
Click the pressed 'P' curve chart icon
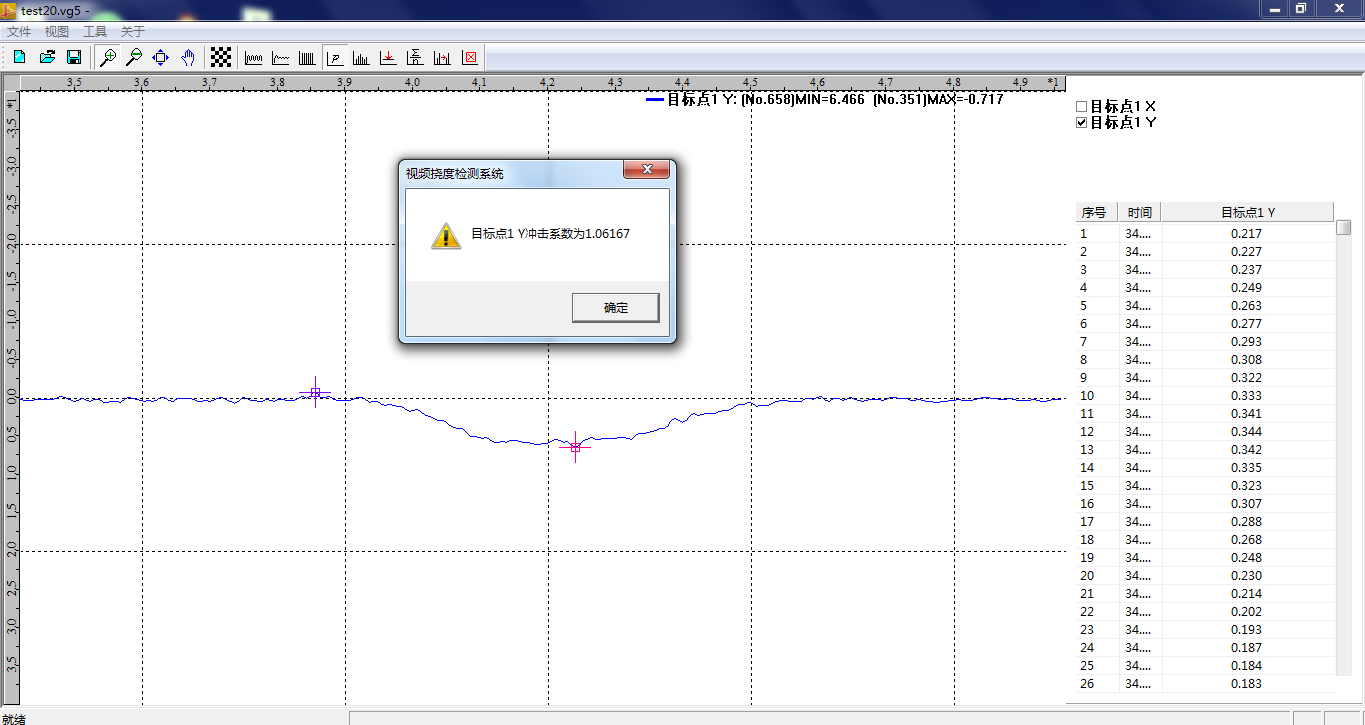335,57
